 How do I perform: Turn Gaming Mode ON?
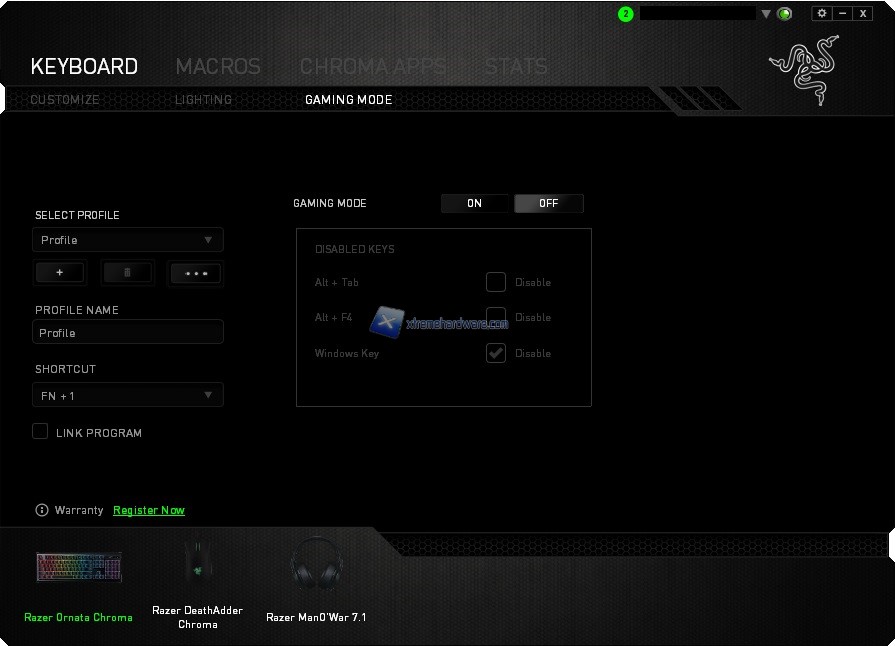pyautogui.click(x=475, y=203)
